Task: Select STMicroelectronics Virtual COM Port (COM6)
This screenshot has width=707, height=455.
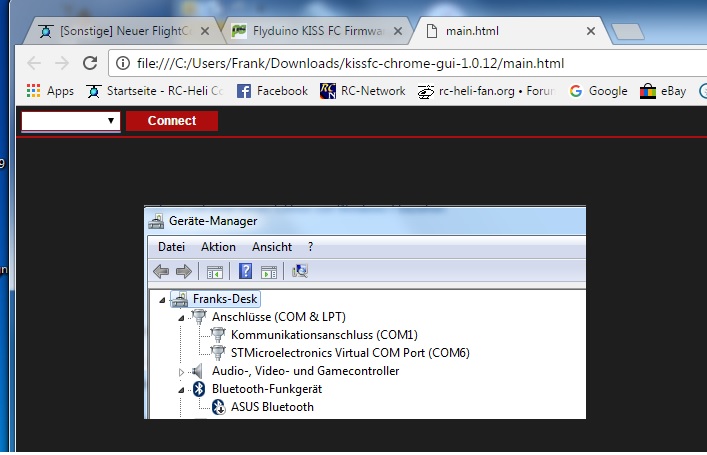Action: point(349,352)
